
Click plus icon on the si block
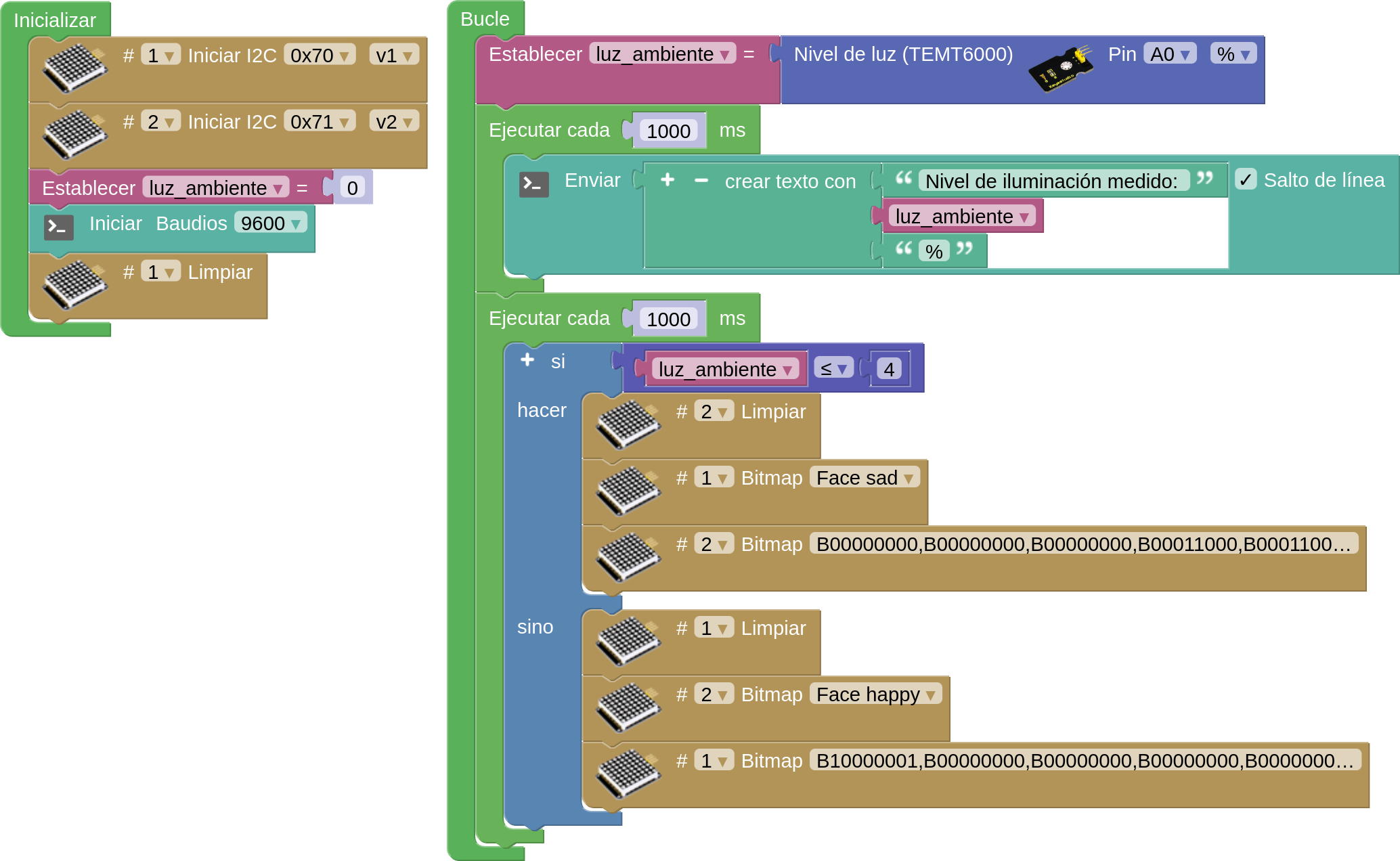pos(527,359)
